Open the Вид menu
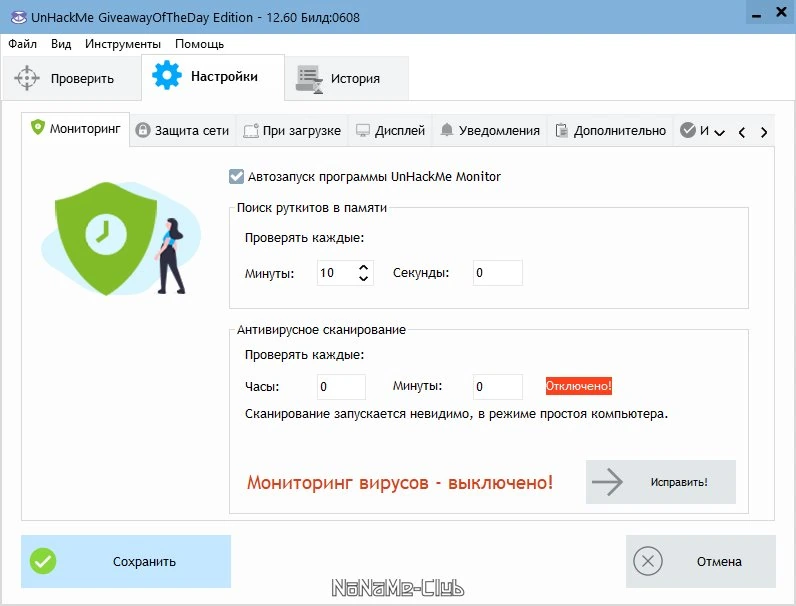 click(x=61, y=44)
